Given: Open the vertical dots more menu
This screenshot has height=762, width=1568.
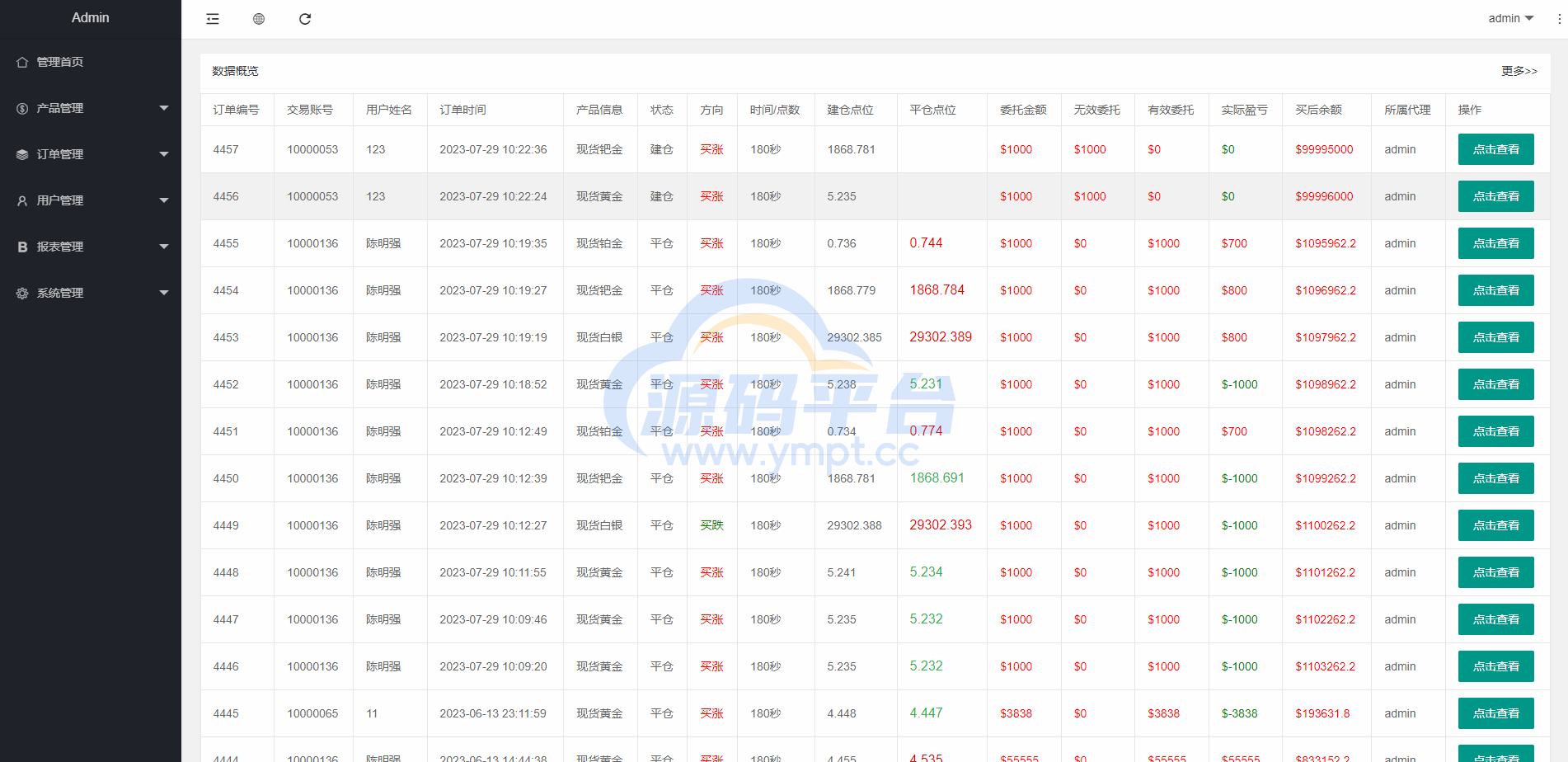Looking at the screenshot, I should [x=1559, y=19].
